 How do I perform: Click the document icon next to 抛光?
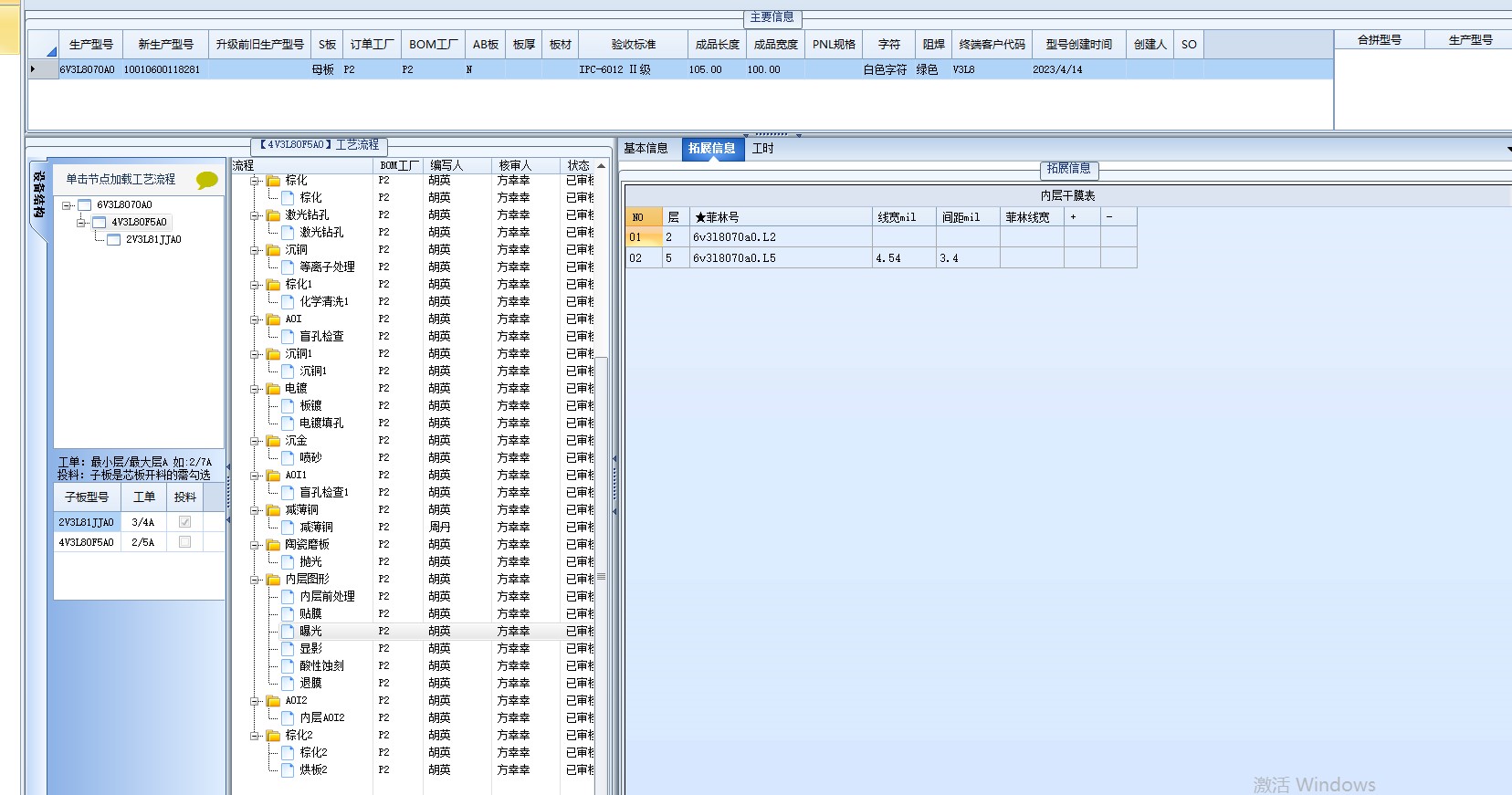288,562
